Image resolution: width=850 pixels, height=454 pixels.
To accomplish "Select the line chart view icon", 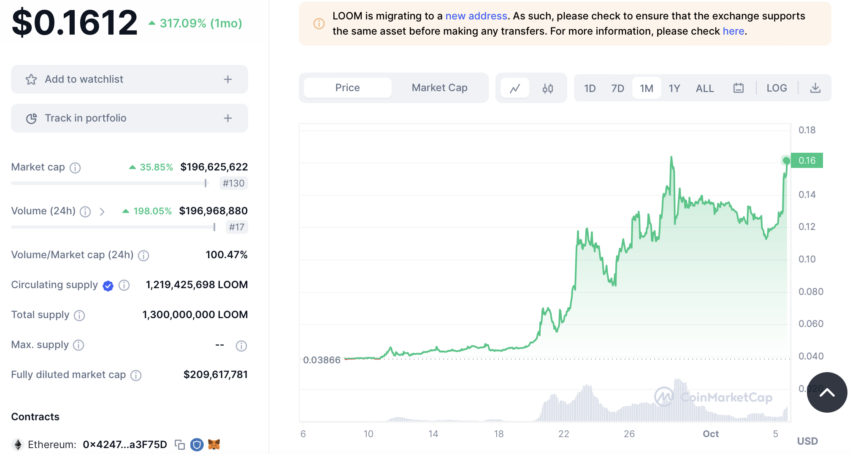I will tap(515, 88).
